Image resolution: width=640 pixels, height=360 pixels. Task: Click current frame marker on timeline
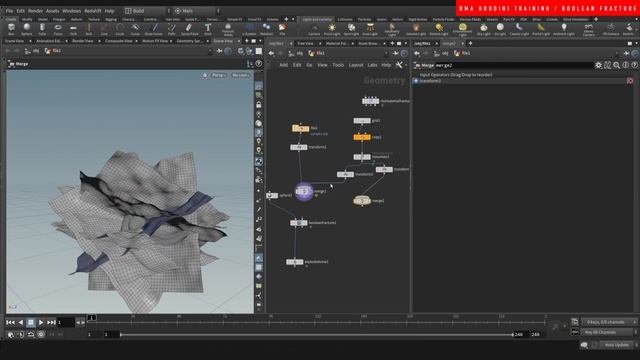pyautogui.click(x=92, y=318)
